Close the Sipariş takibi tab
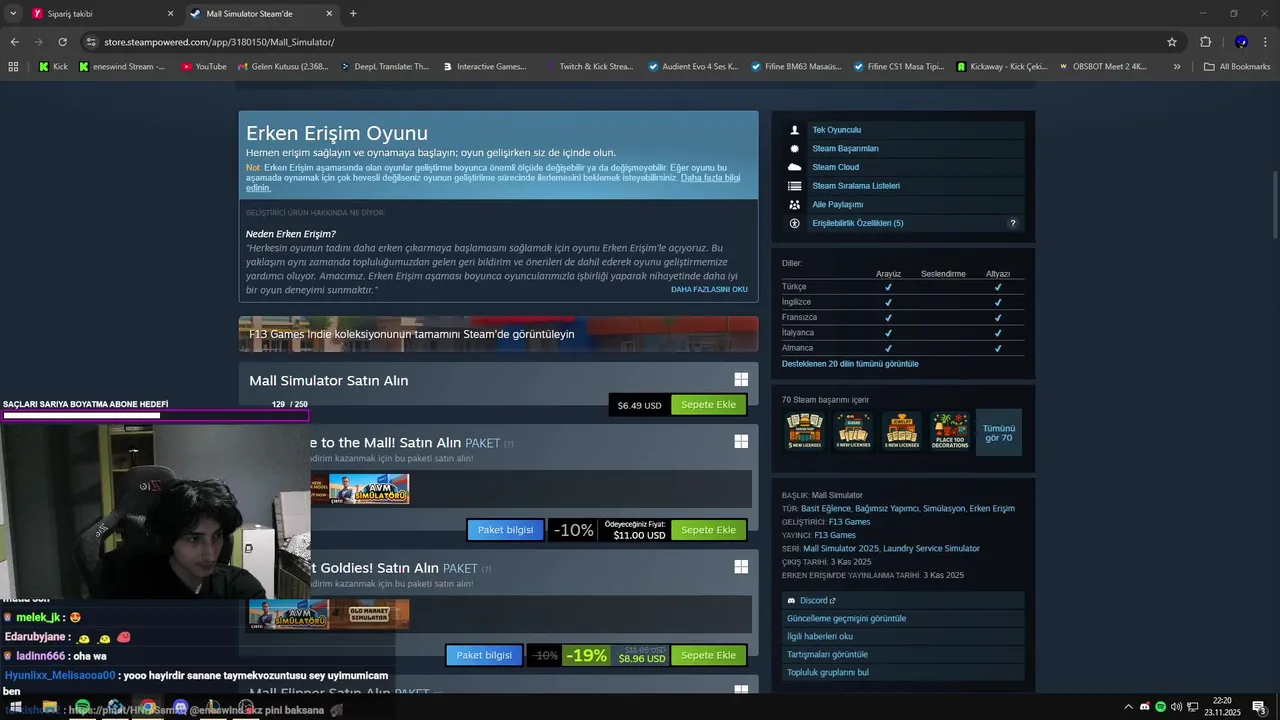 tap(170, 14)
